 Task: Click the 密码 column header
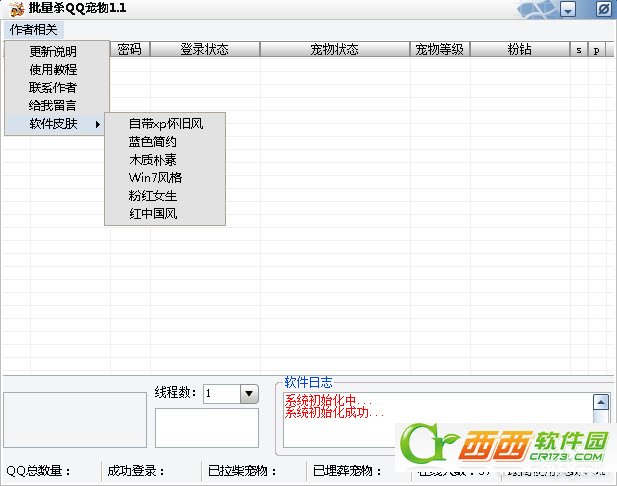pos(129,50)
